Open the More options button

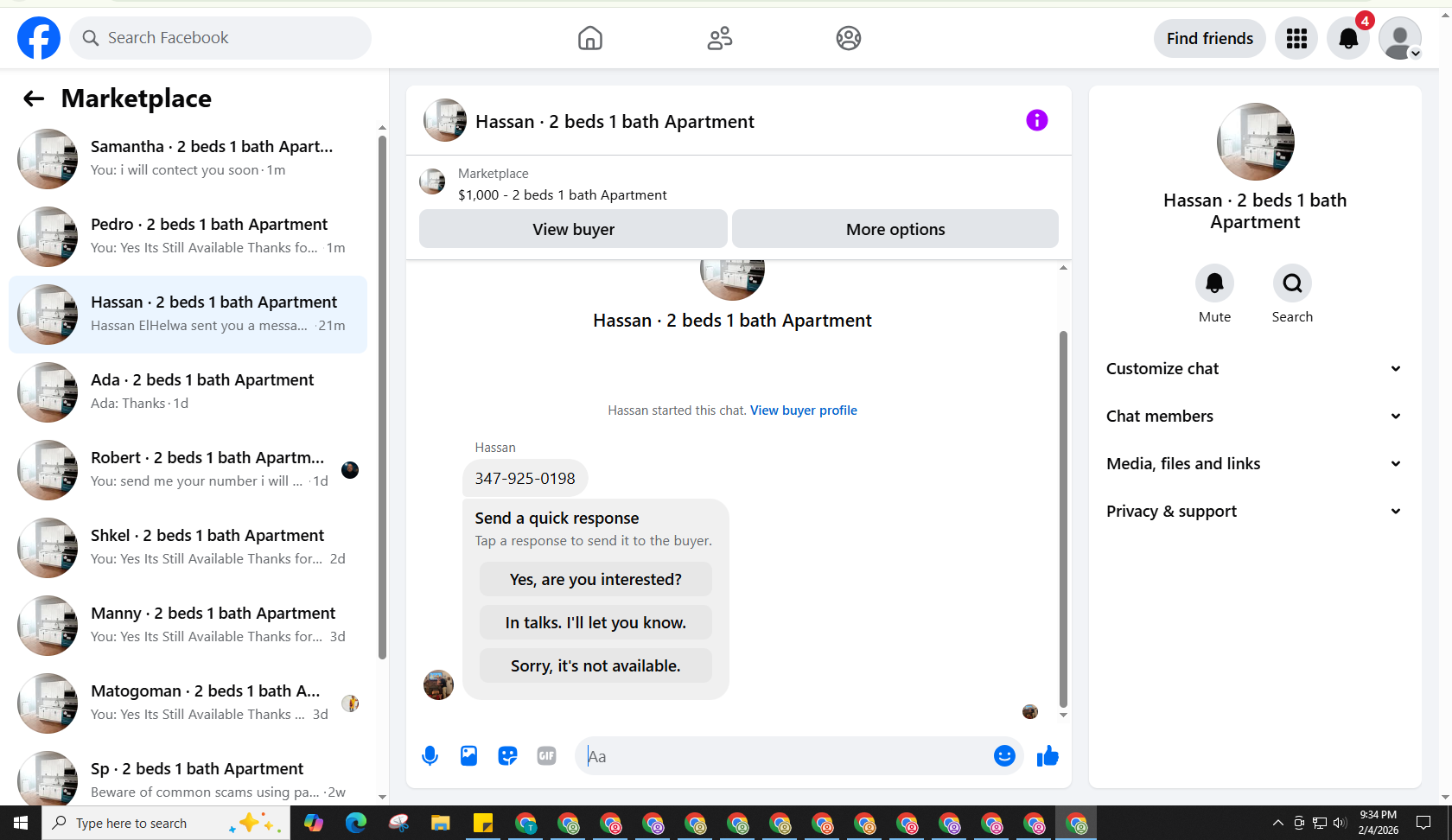click(895, 229)
